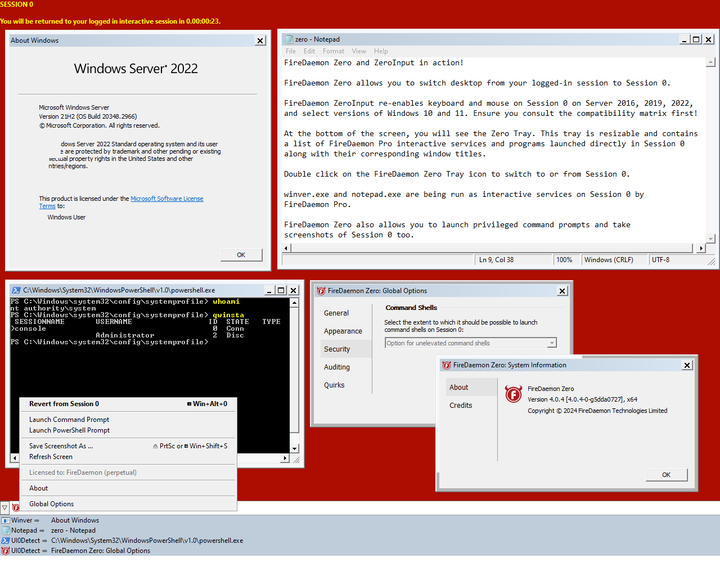Screen dimensions: 720x576
Task: Choose Launch PowerShell Prompt from the menu
Action: point(129,430)
